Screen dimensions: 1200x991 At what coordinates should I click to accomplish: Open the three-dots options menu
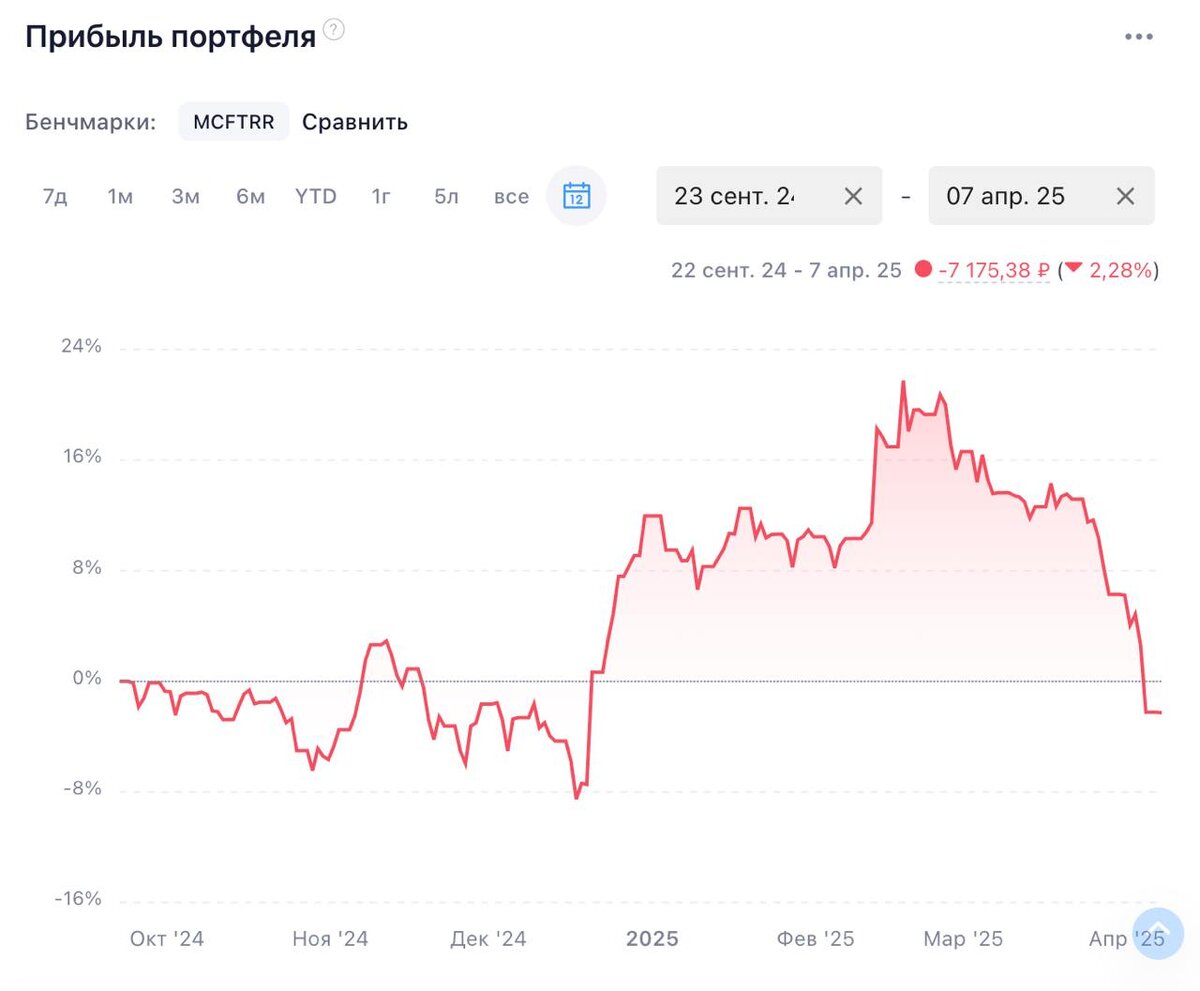pyautogui.click(x=1139, y=37)
